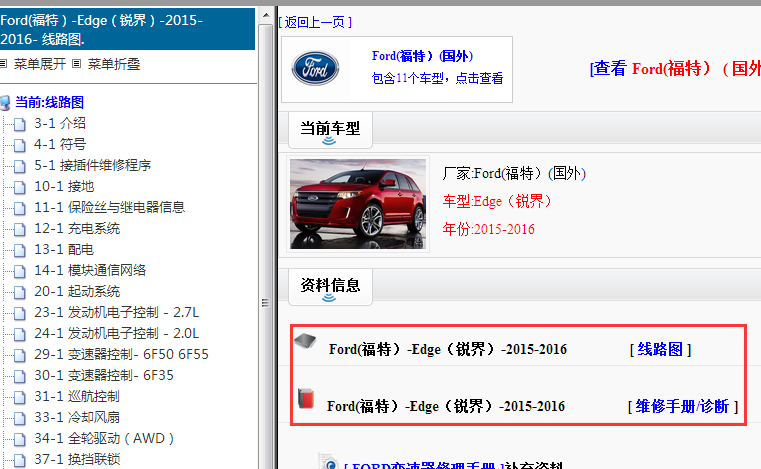Select 29-1 变速器控制- 6F50 6F55

121,354
